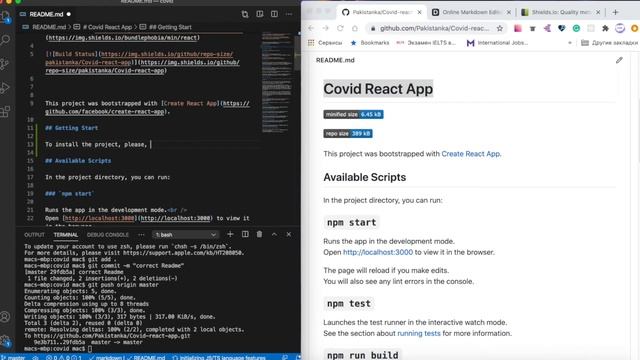Open Экзамен IELTS bookmark
The image size is (640, 360).
pyautogui.click(x=426, y=42)
